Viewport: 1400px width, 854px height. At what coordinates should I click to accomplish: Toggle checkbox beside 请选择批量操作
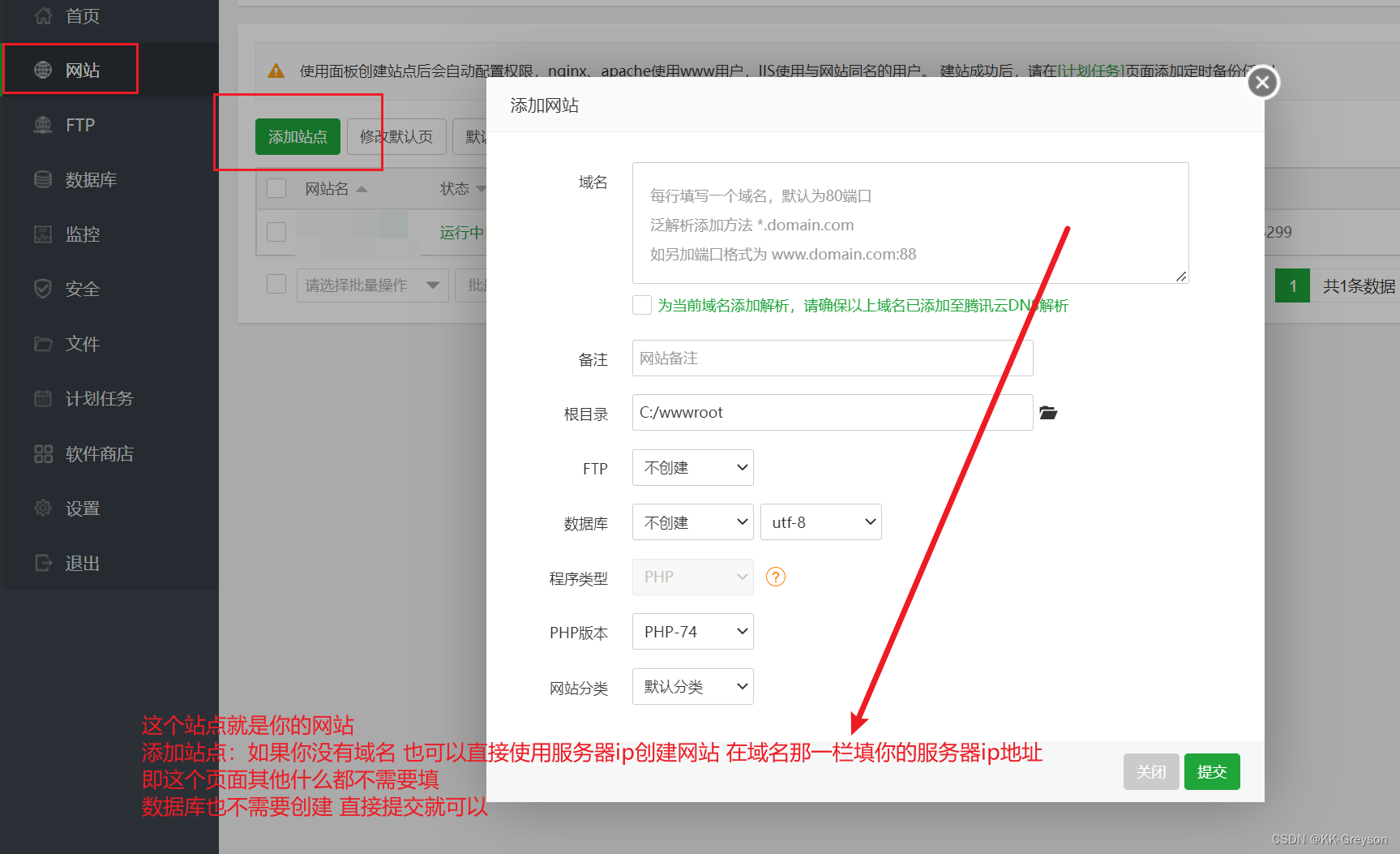[276, 284]
